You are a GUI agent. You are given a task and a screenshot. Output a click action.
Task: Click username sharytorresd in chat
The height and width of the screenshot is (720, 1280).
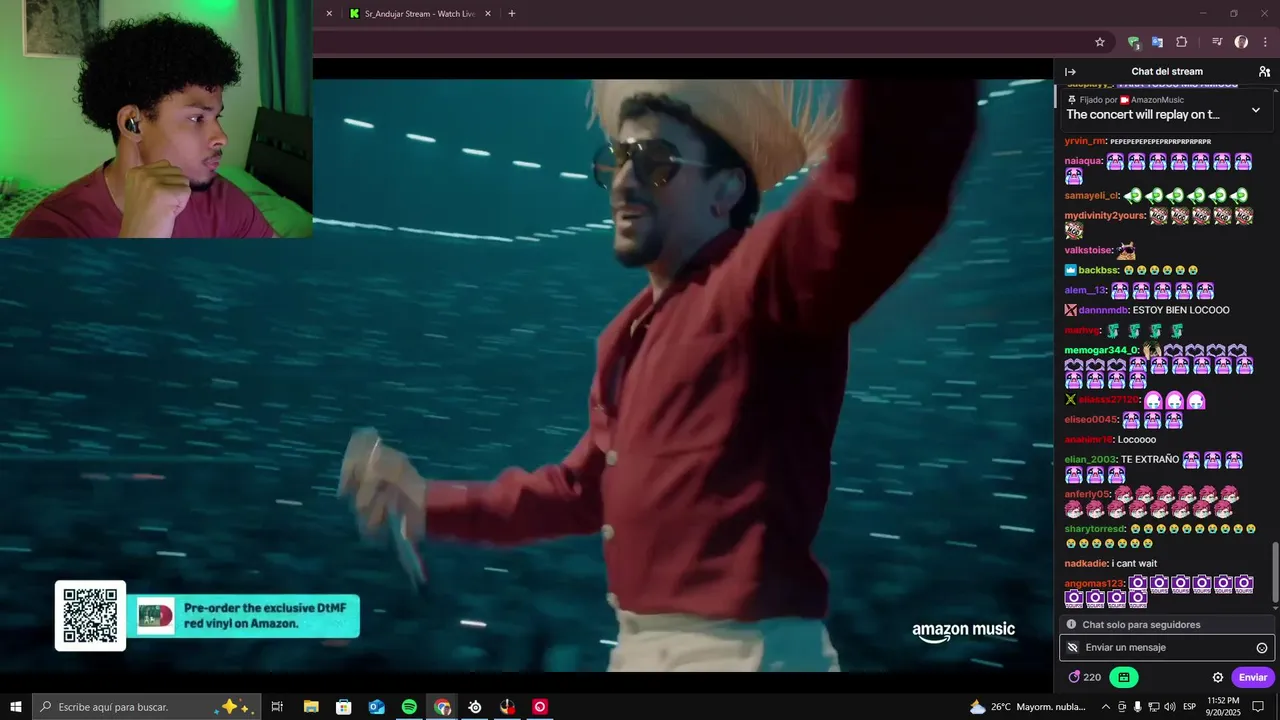click(1095, 529)
